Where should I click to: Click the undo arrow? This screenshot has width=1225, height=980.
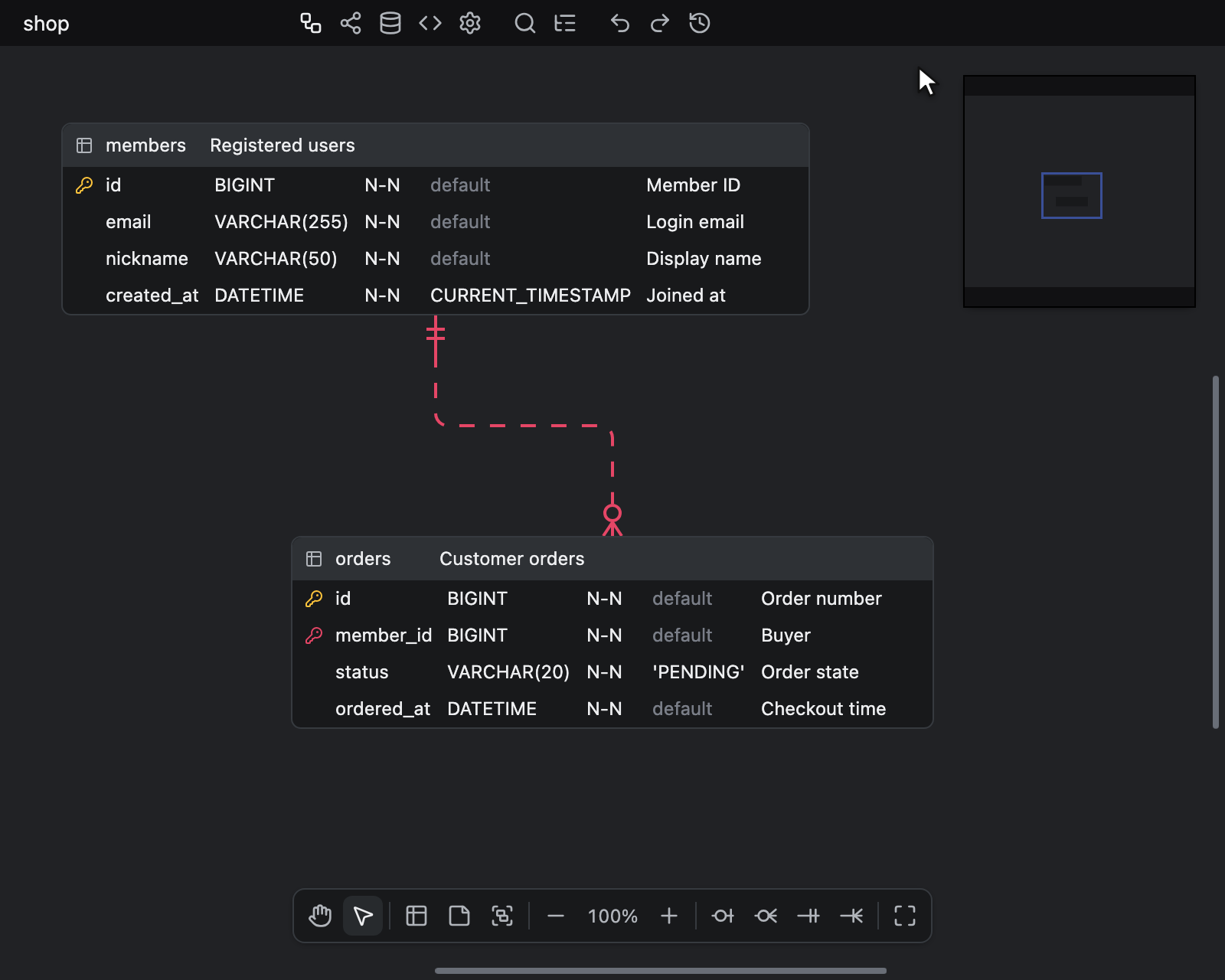coord(620,23)
